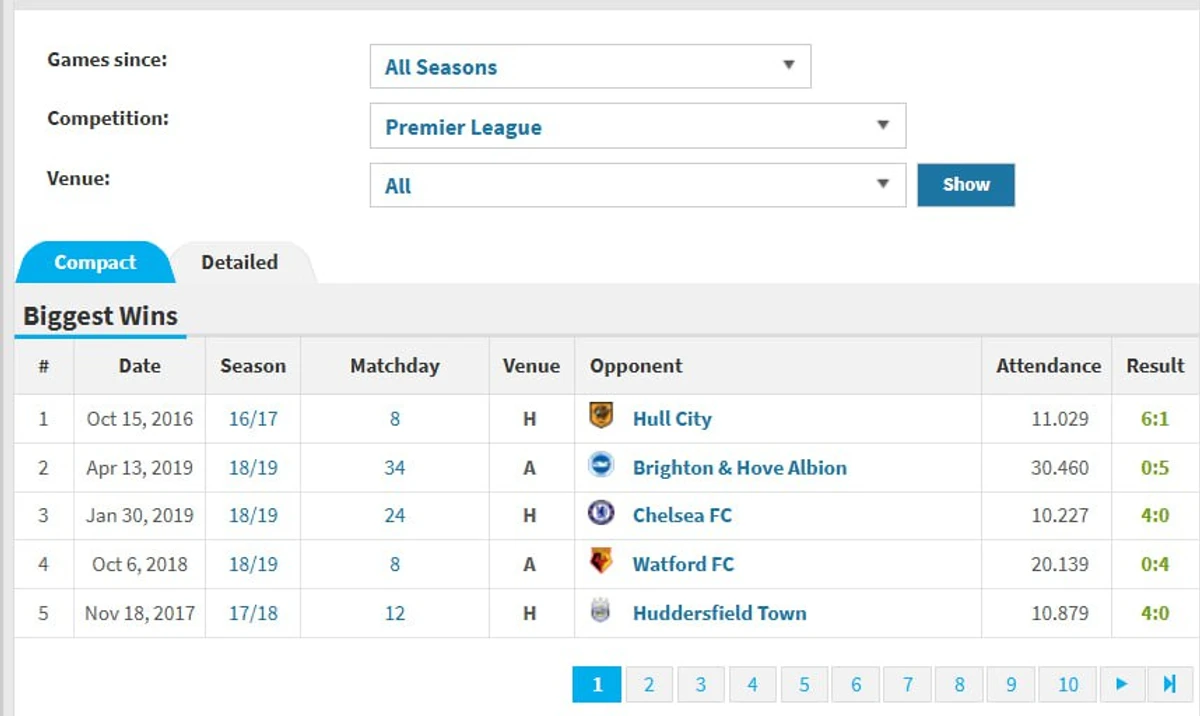This screenshot has width=1200, height=716.
Task: Open season 16/17 link
Action: [x=253, y=419]
